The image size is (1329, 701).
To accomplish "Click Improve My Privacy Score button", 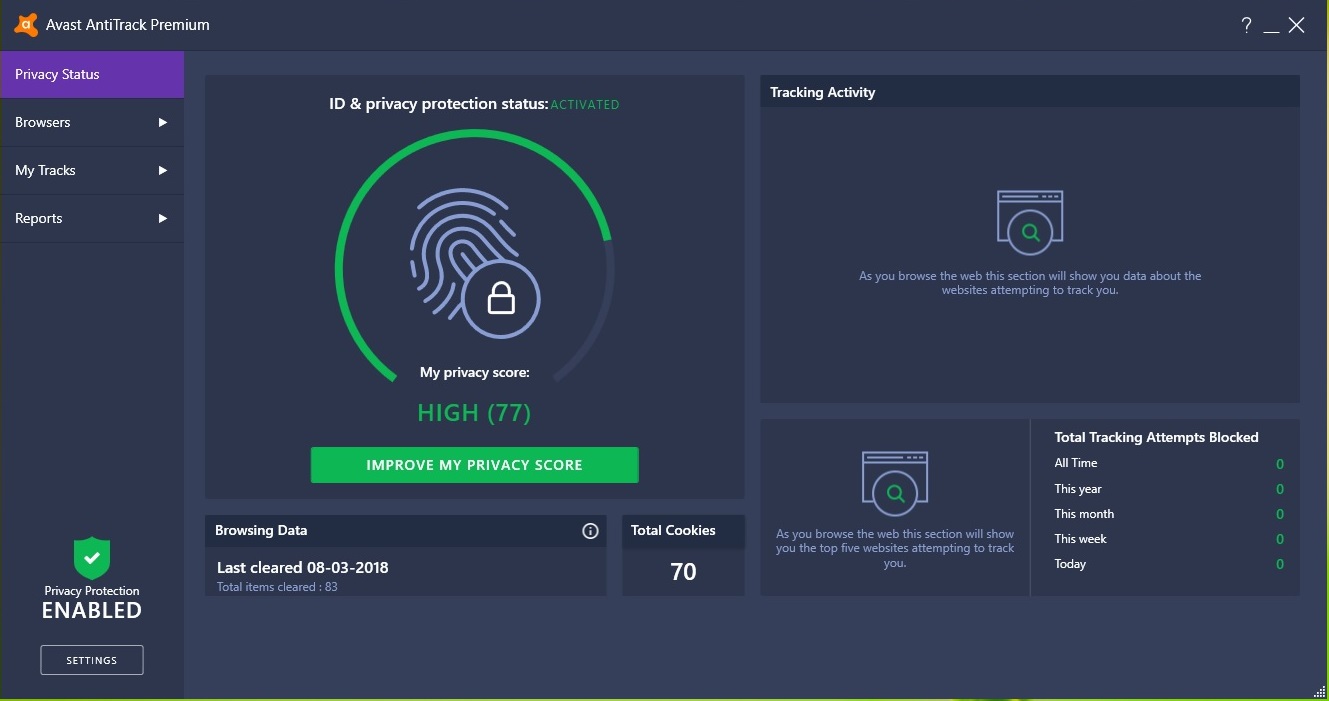I will tap(474, 465).
